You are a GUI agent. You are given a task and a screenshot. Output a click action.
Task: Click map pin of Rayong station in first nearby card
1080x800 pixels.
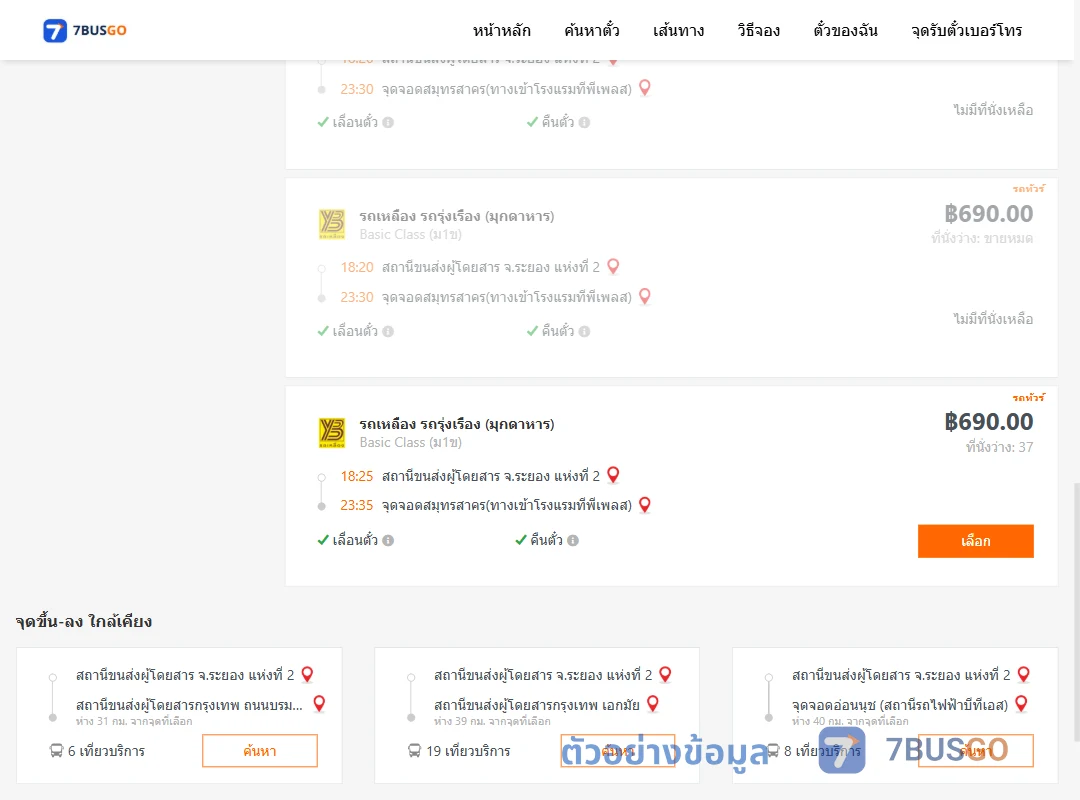coord(307,674)
